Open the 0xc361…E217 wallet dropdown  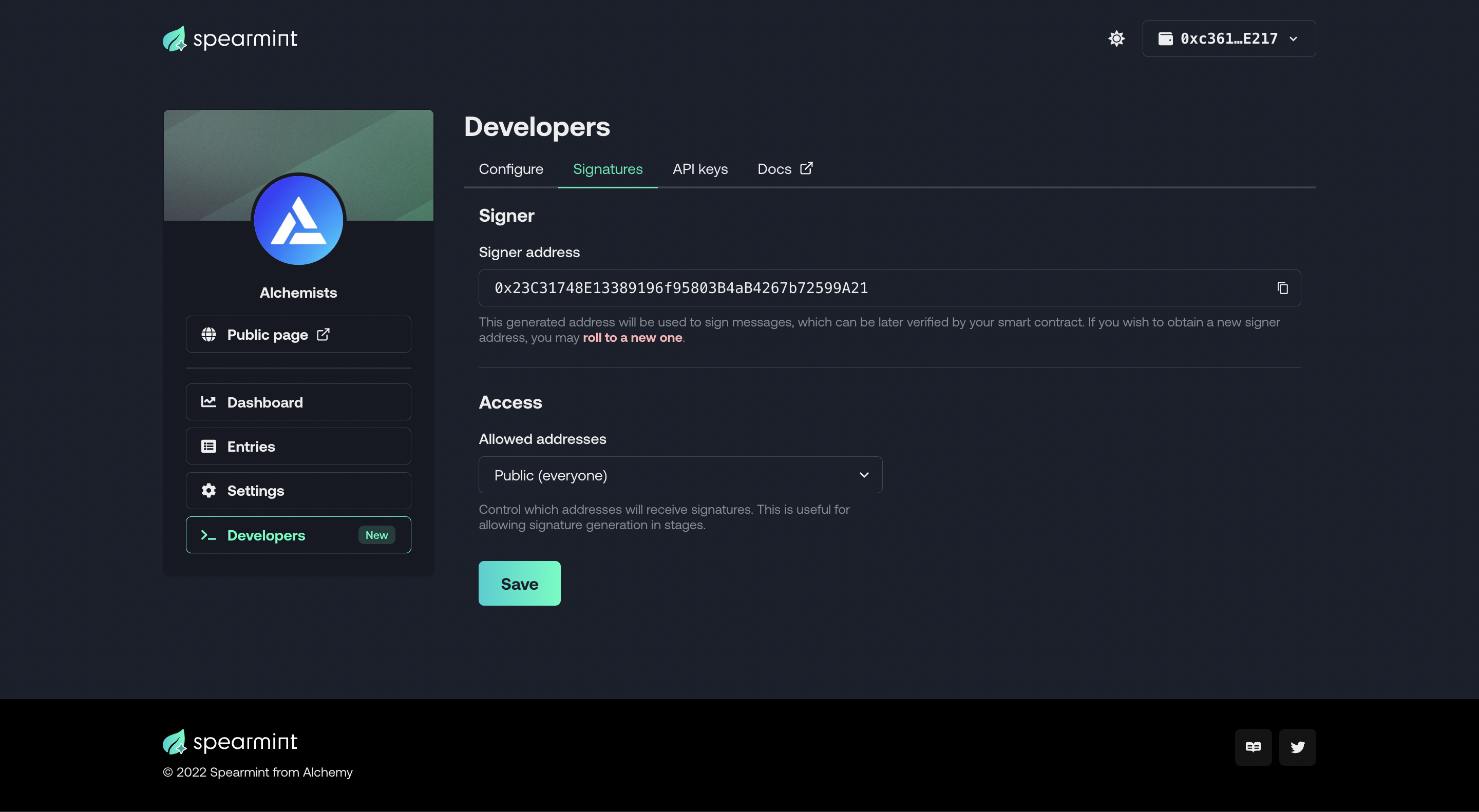1229,38
